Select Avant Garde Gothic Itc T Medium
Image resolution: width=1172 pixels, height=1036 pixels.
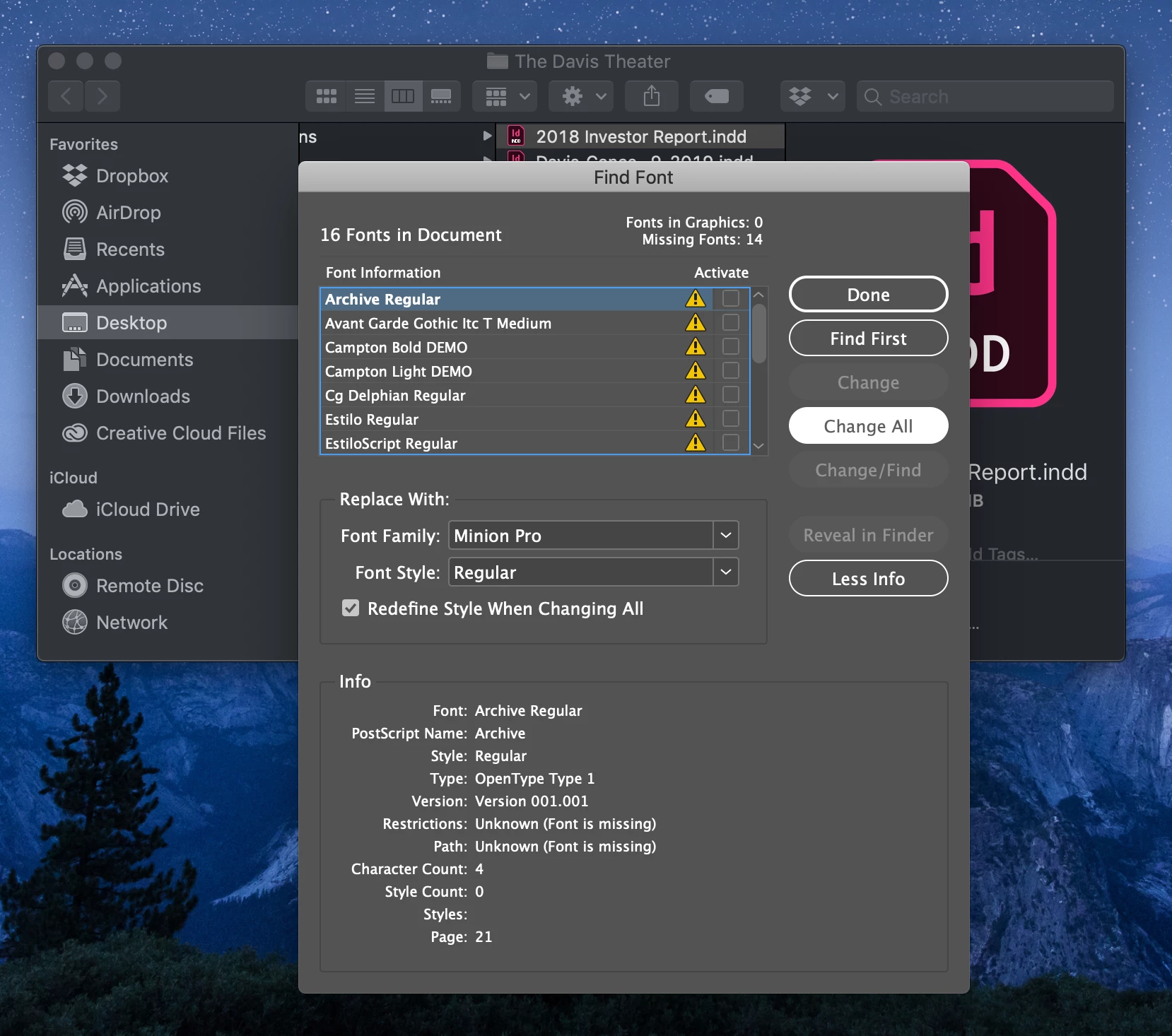[534, 323]
